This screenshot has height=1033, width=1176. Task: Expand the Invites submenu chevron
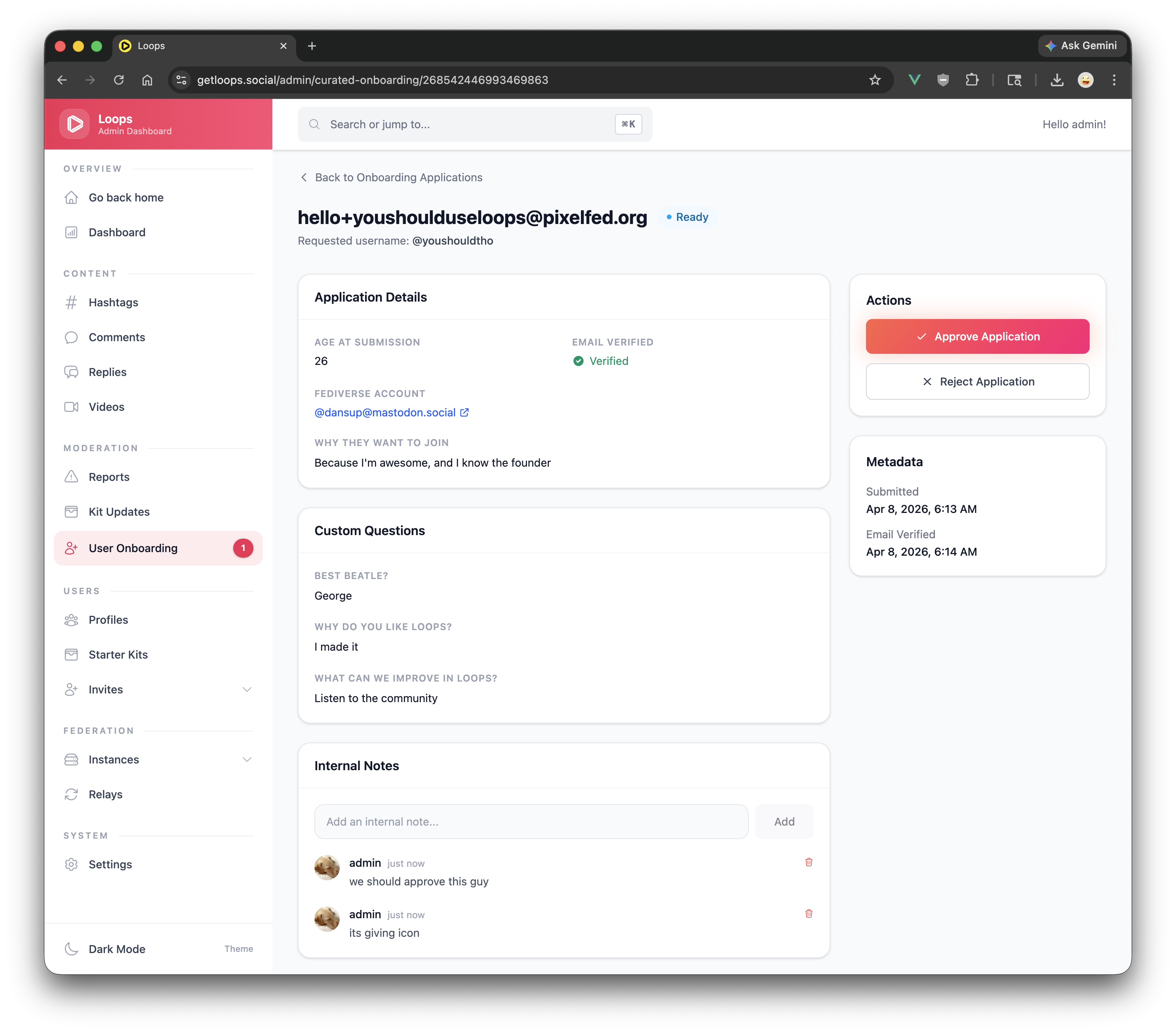point(247,689)
